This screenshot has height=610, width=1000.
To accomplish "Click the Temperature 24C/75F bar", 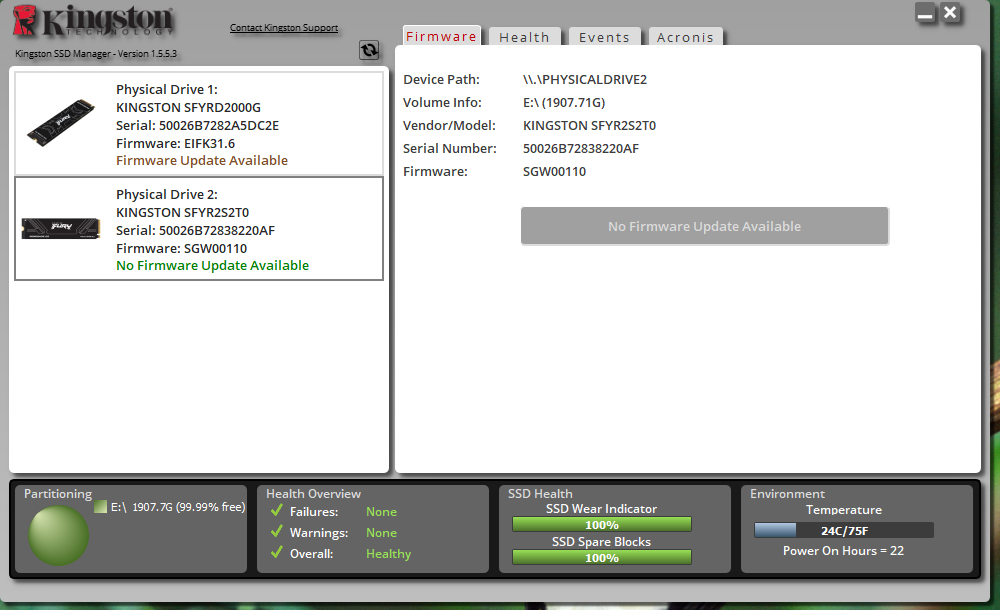I will [844, 530].
